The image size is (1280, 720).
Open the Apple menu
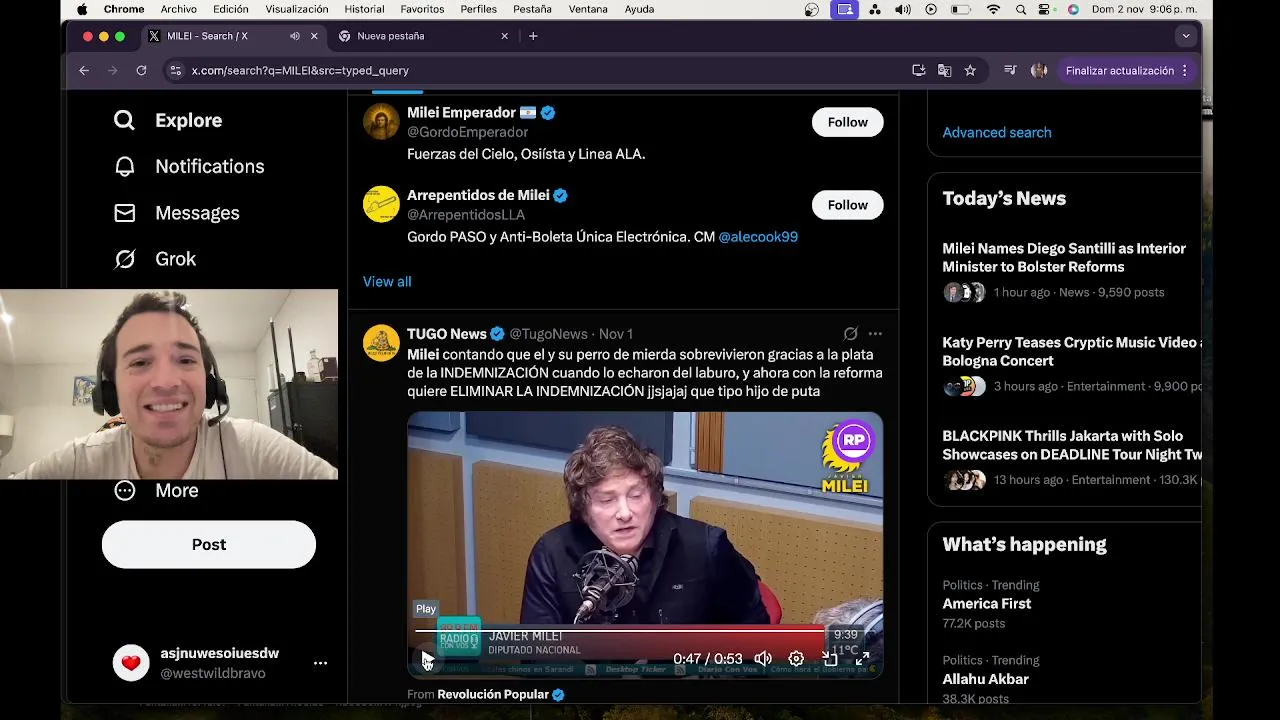click(82, 9)
